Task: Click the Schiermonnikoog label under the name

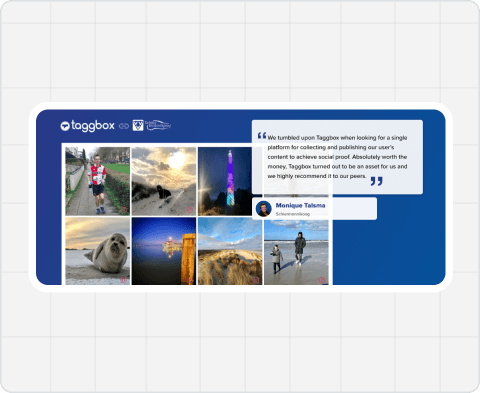Action: [x=293, y=214]
